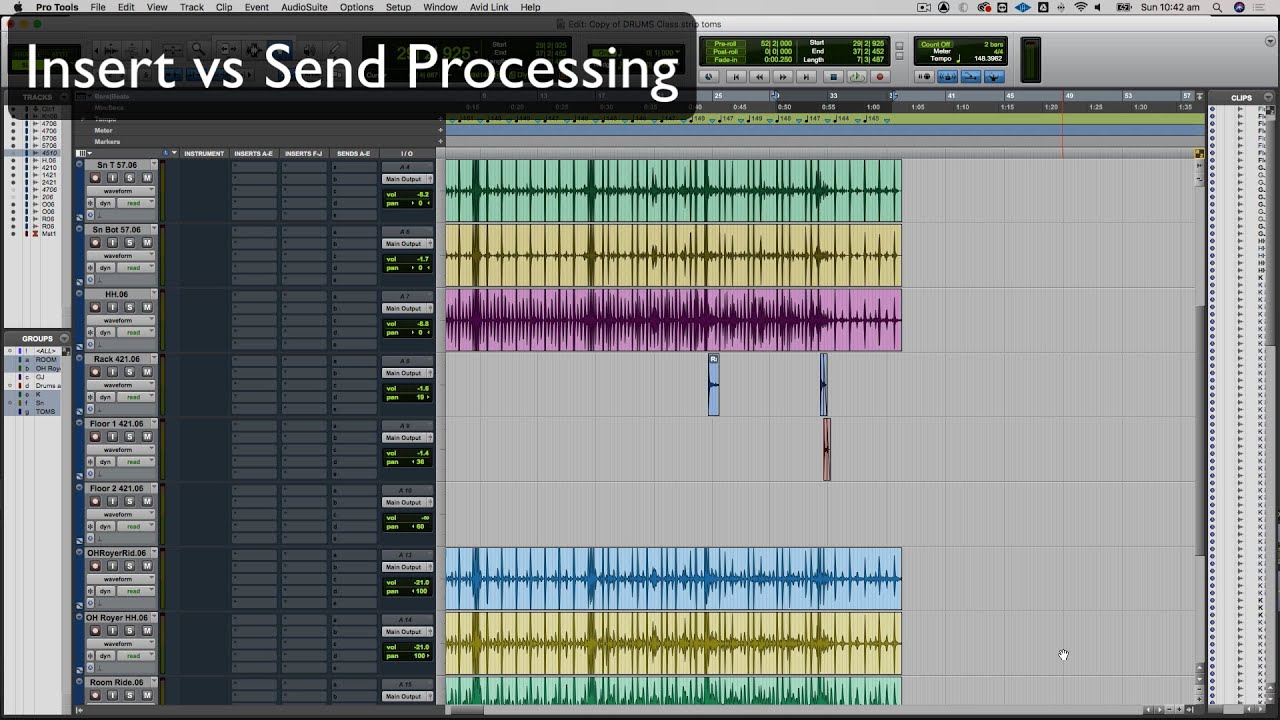Image resolution: width=1280 pixels, height=720 pixels.
Task: Toggle the metronome click button
Action: (x=947, y=77)
